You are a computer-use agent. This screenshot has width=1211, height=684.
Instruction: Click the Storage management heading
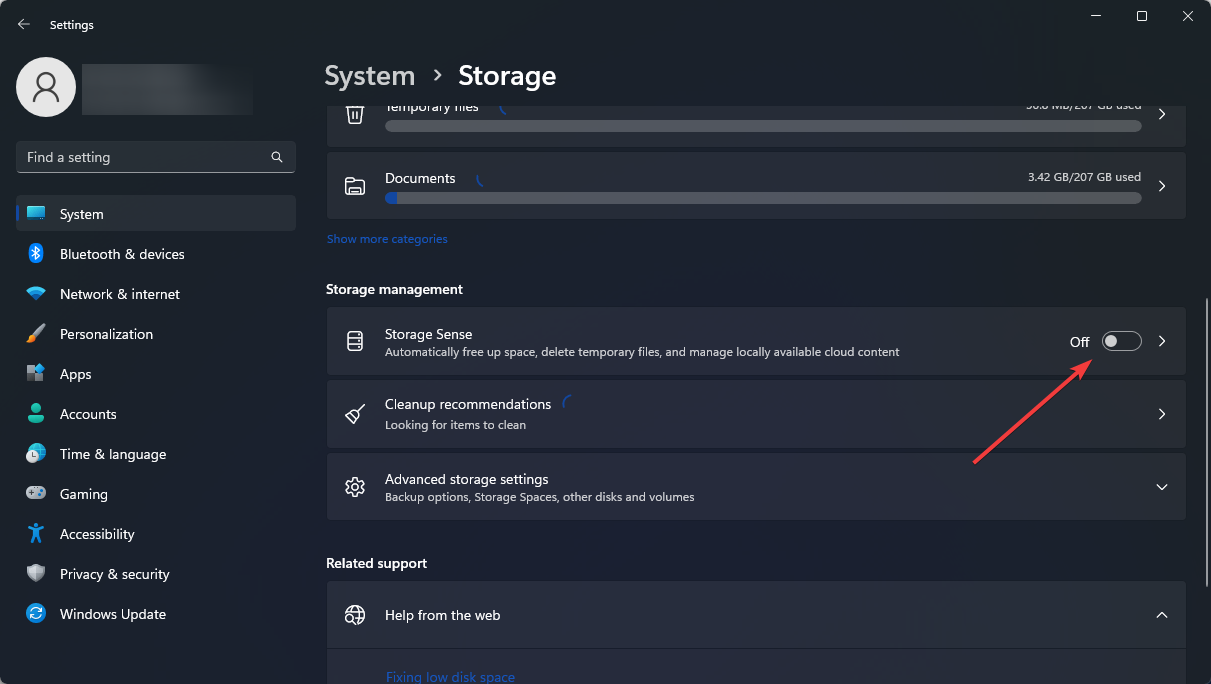[x=394, y=289]
